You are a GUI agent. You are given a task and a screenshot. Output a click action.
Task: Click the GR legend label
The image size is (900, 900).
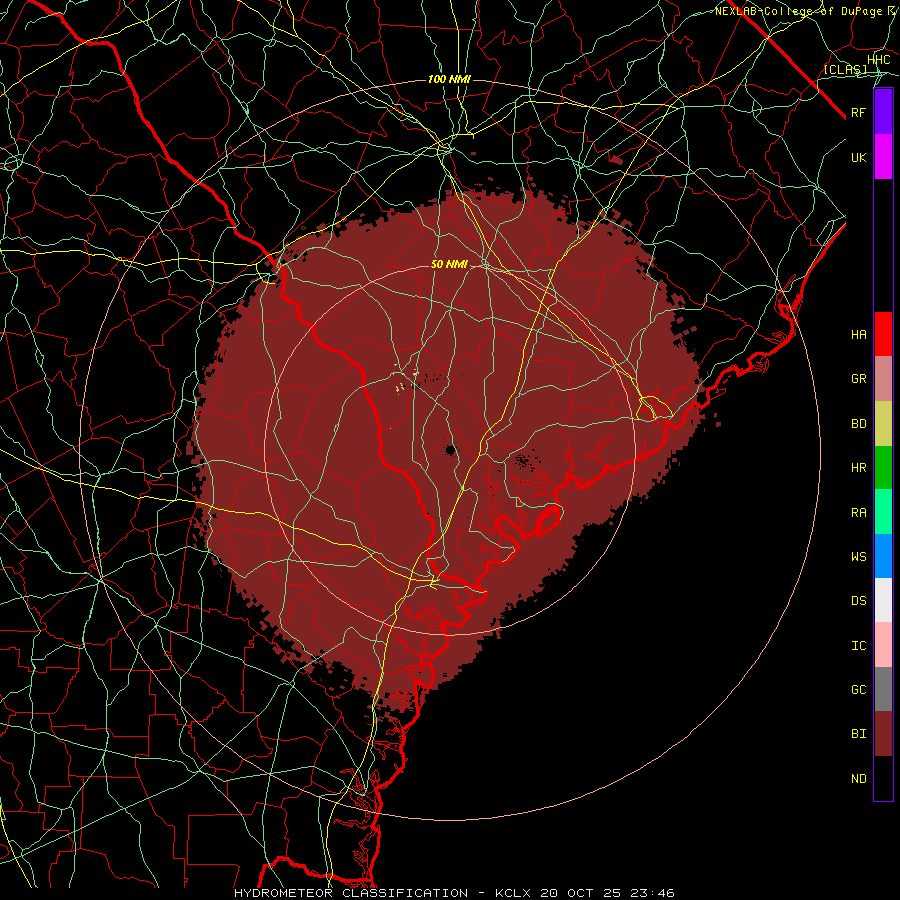(859, 379)
